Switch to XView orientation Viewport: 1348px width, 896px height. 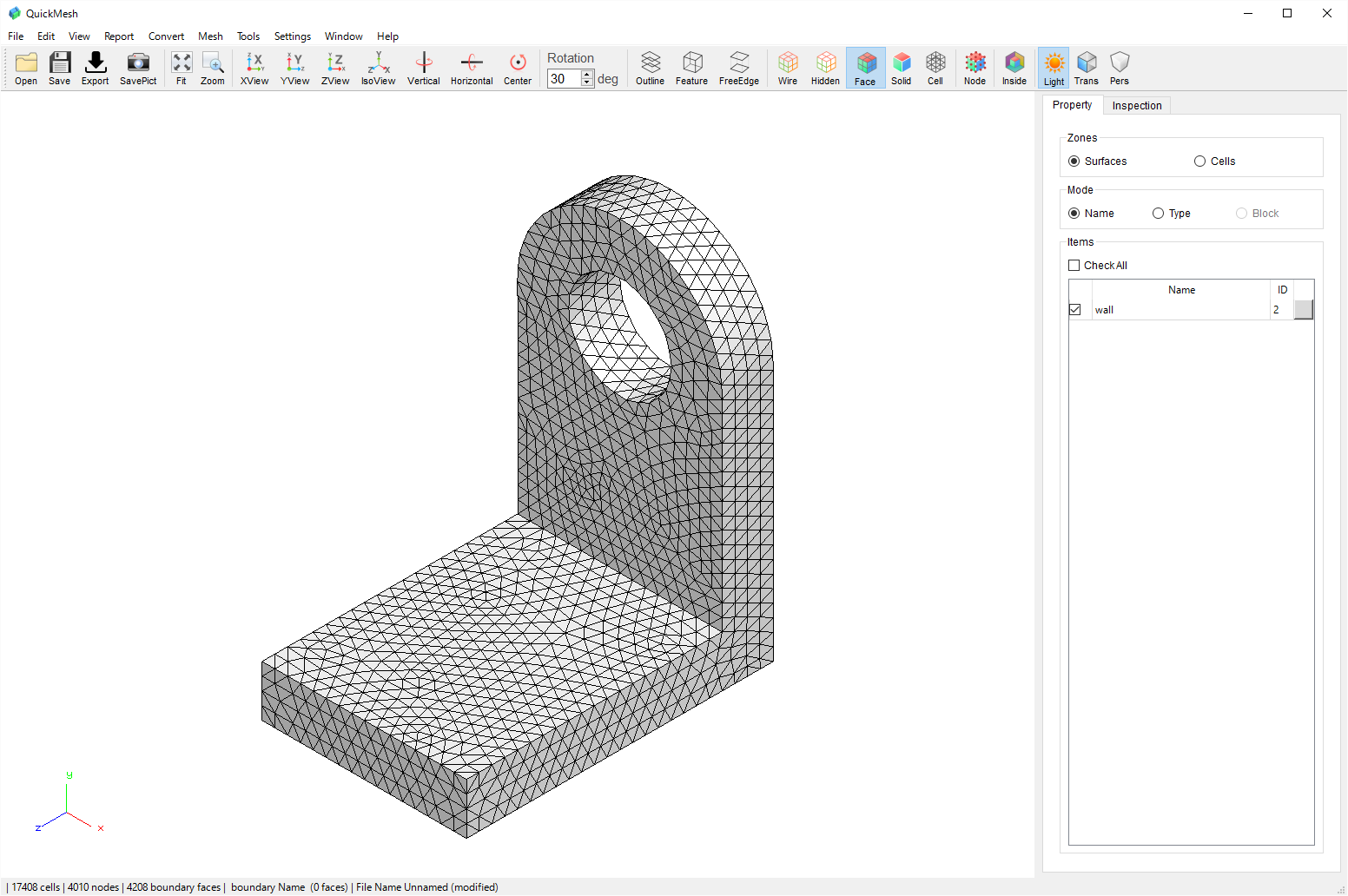point(254,68)
